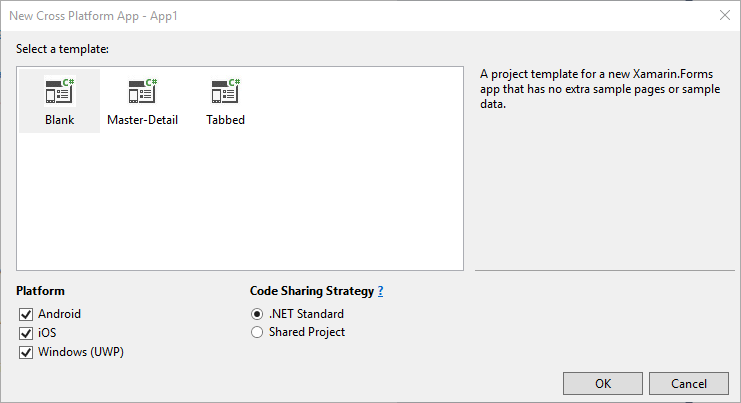Select the Blank template icon

coord(59,92)
